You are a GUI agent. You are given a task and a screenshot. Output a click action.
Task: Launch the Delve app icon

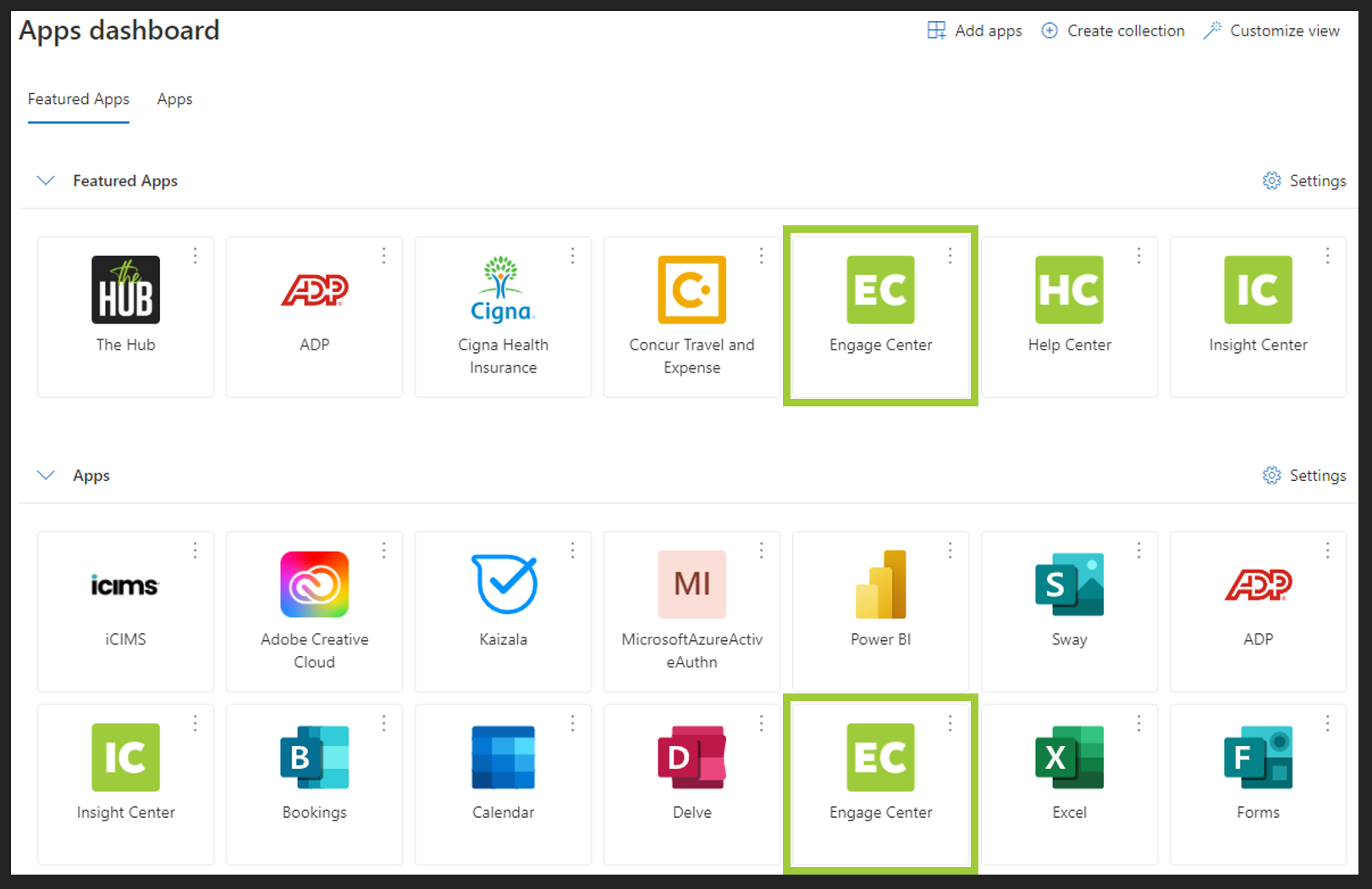point(692,757)
